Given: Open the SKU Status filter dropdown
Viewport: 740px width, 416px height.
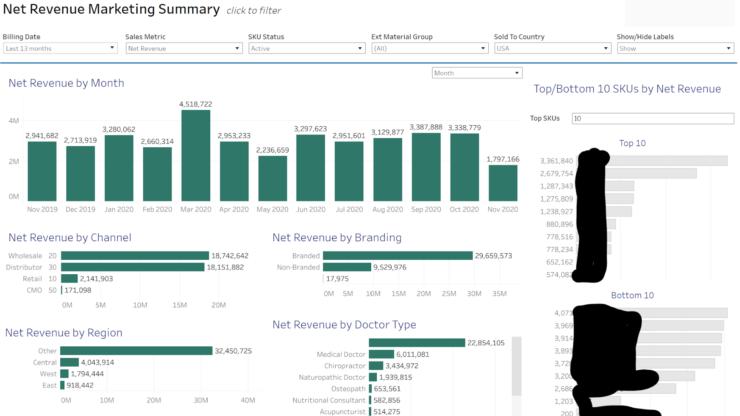Looking at the screenshot, I should click(304, 48).
